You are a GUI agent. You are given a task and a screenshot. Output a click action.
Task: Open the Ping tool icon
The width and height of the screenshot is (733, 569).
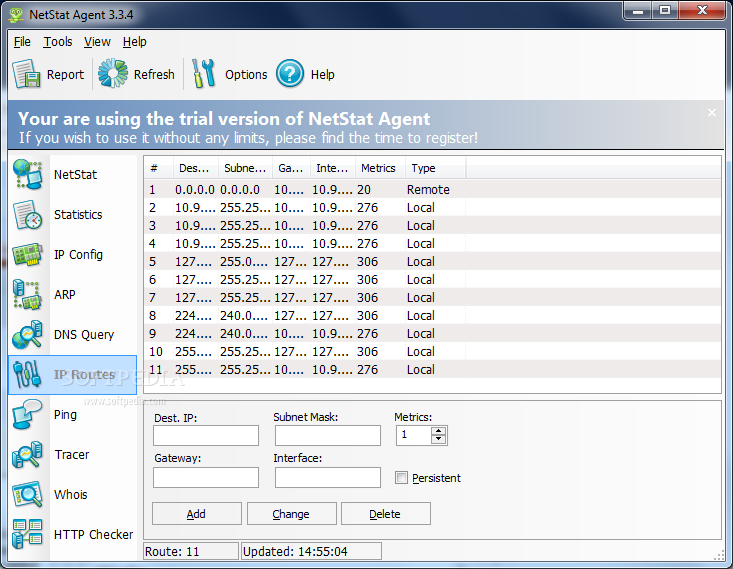point(28,415)
